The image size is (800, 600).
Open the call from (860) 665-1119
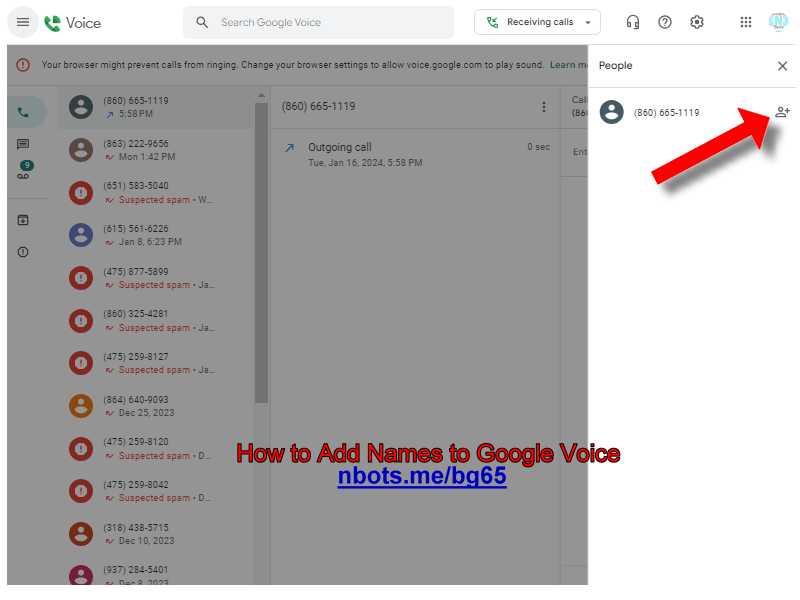(156, 107)
